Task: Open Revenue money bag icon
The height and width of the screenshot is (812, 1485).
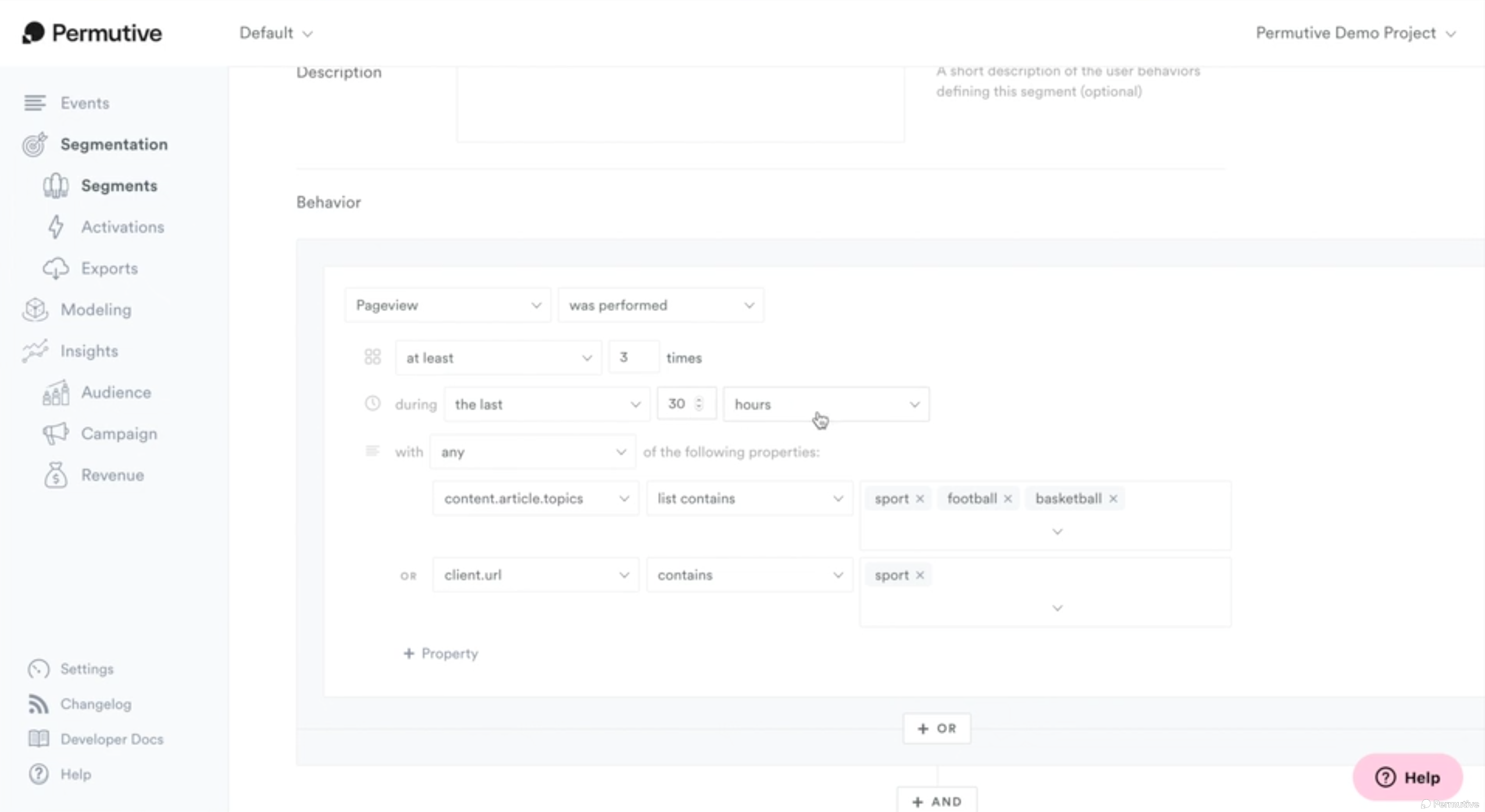Action: [56, 475]
